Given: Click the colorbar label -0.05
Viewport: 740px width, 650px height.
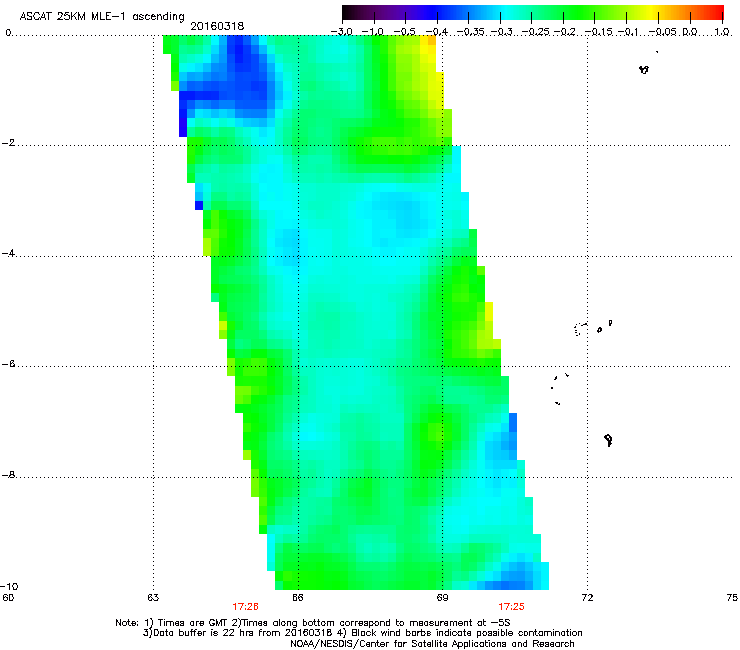Looking at the screenshot, I should (x=663, y=32).
